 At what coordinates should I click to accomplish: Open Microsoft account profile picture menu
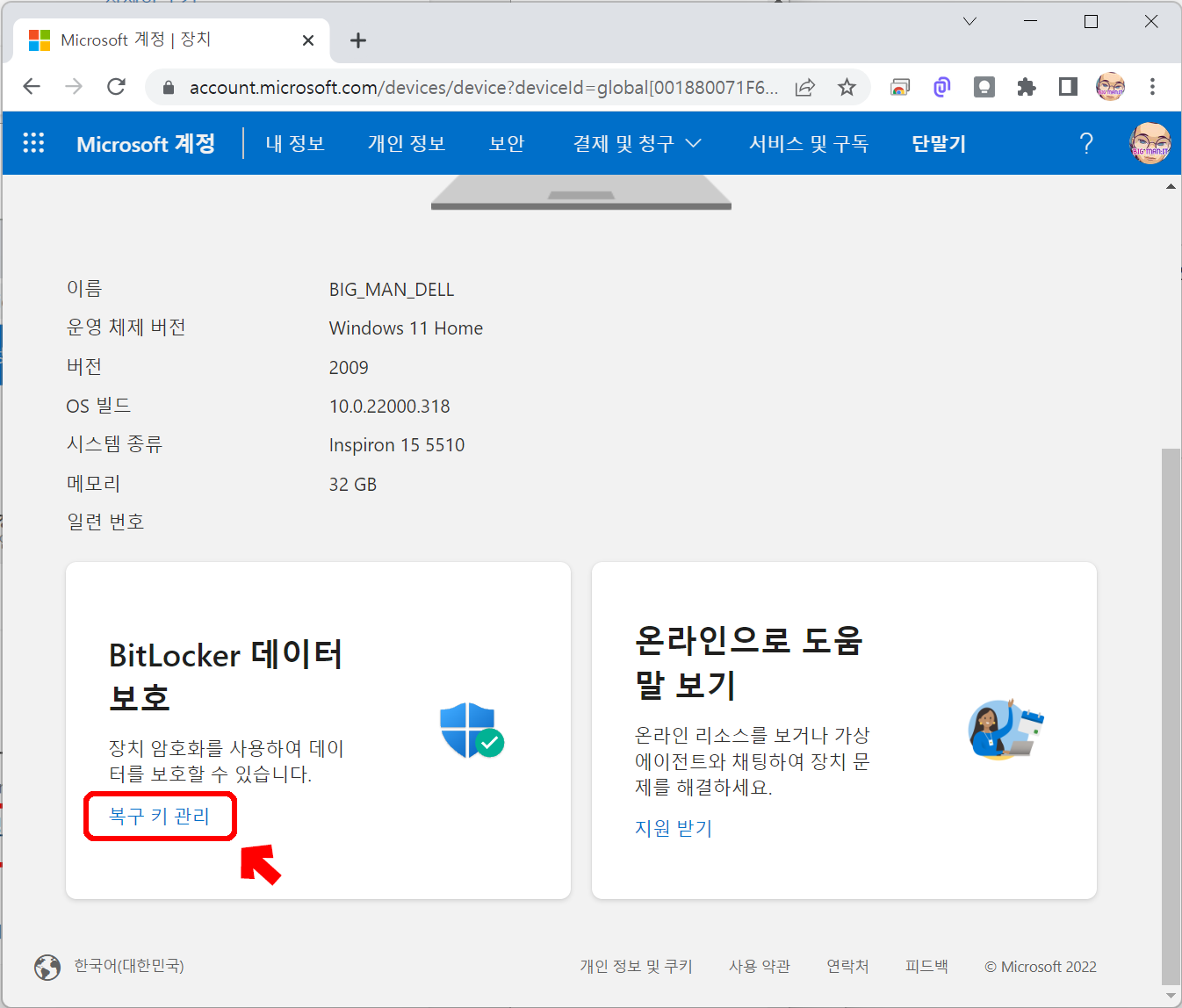(x=1150, y=143)
